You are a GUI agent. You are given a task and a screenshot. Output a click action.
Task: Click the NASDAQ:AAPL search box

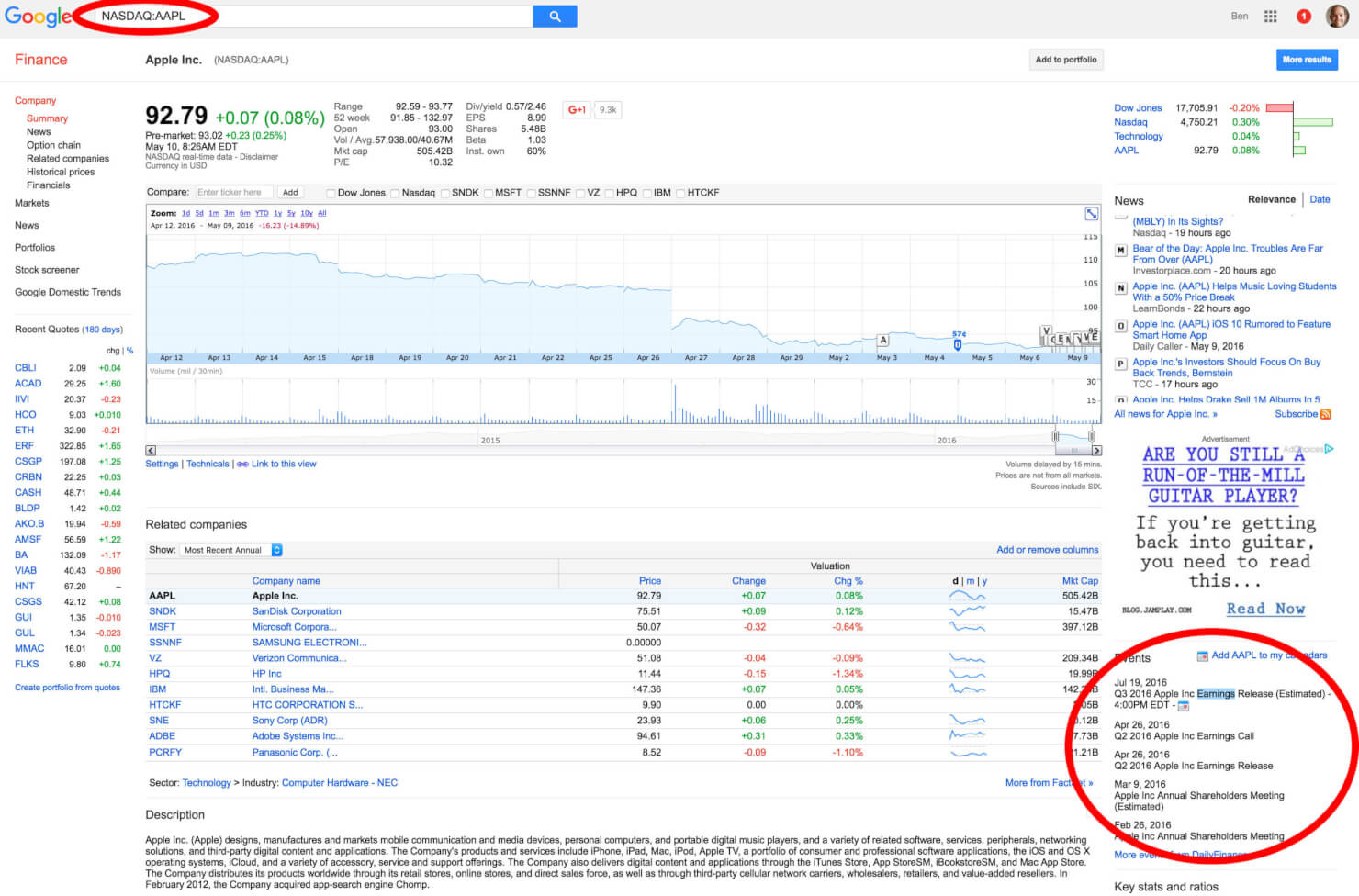[x=314, y=16]
